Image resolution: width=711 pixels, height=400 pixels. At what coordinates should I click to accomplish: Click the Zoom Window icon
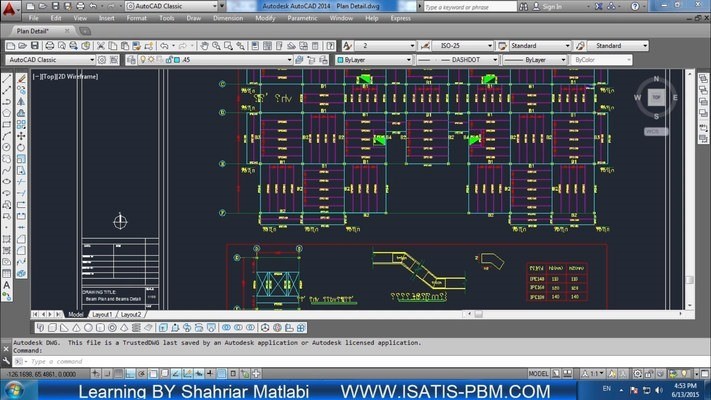228,46
